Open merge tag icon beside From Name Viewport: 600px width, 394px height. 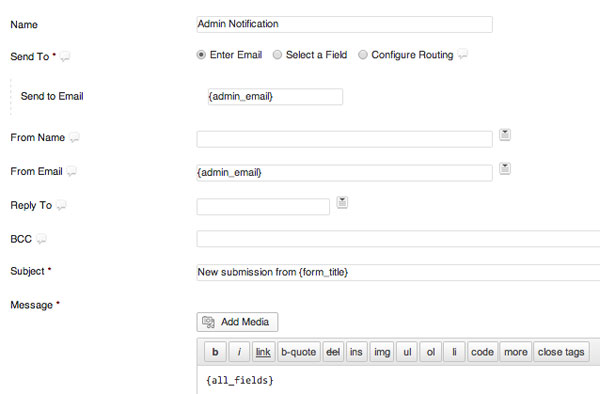[505, 135]
